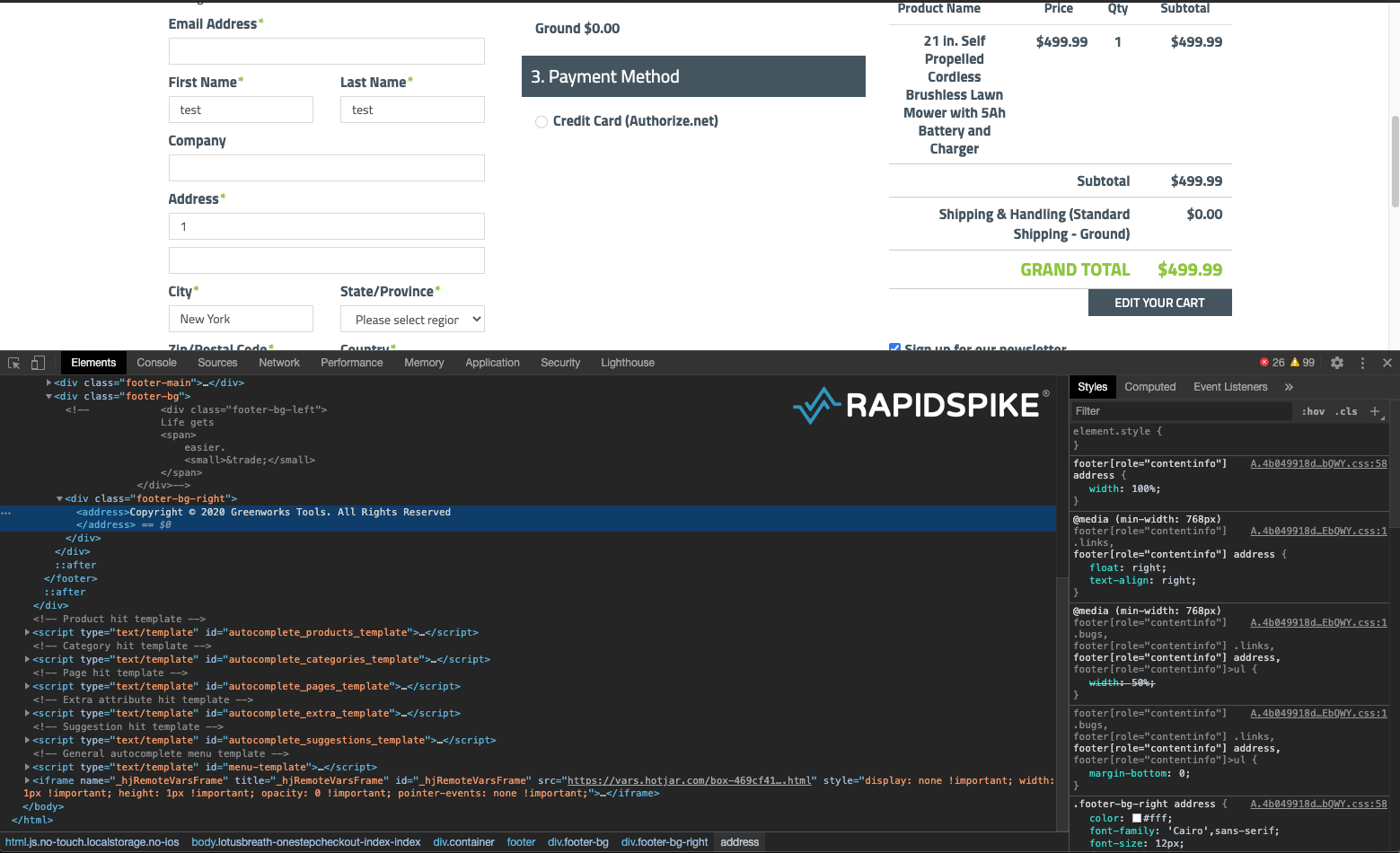Select body.lotusbreath-onestepcheckout in the breadcrumb

(x=305, y=842)
